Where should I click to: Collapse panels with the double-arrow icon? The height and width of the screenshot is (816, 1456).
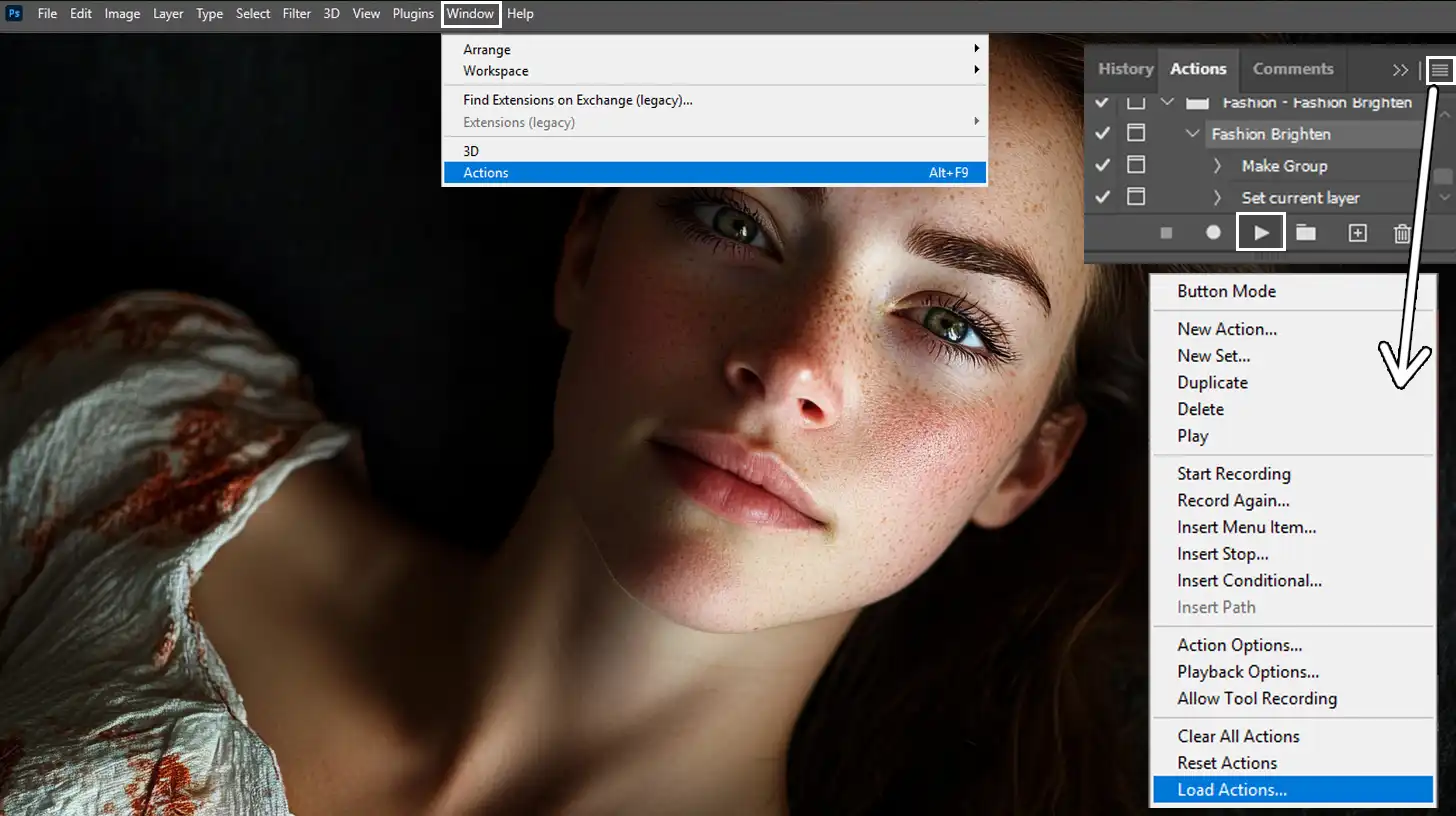[1400, 70]
